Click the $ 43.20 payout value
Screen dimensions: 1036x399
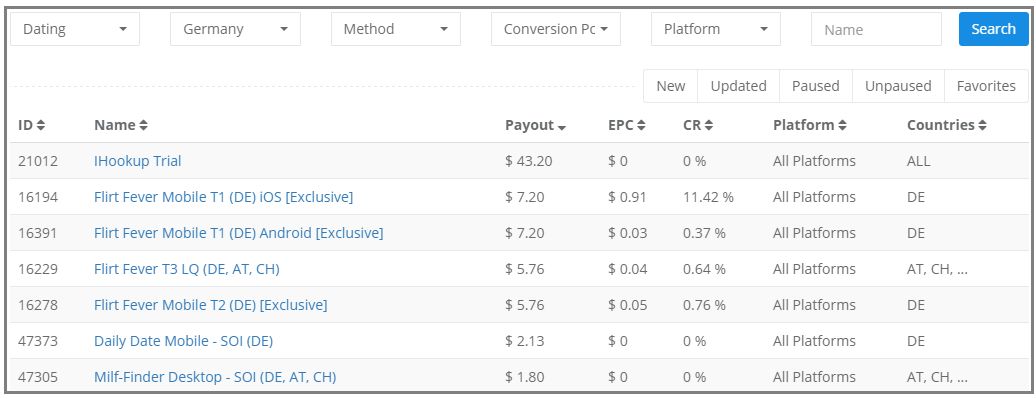pos(529,161)
